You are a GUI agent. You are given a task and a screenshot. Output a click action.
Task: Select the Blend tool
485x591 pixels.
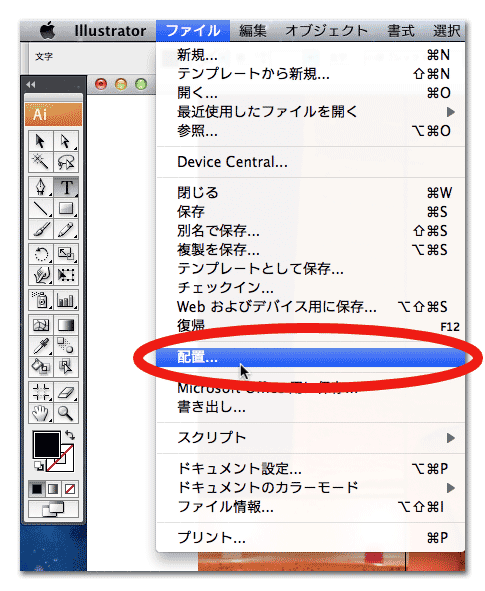pos(66,346)
